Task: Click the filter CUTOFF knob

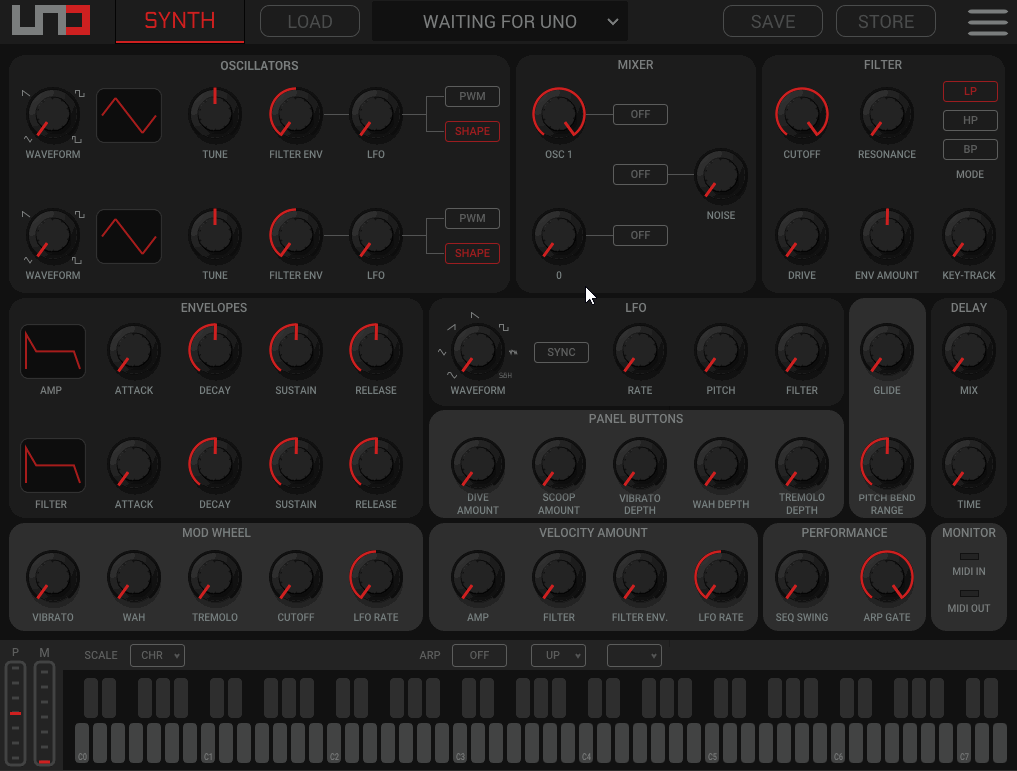Action: click(802, 115)
